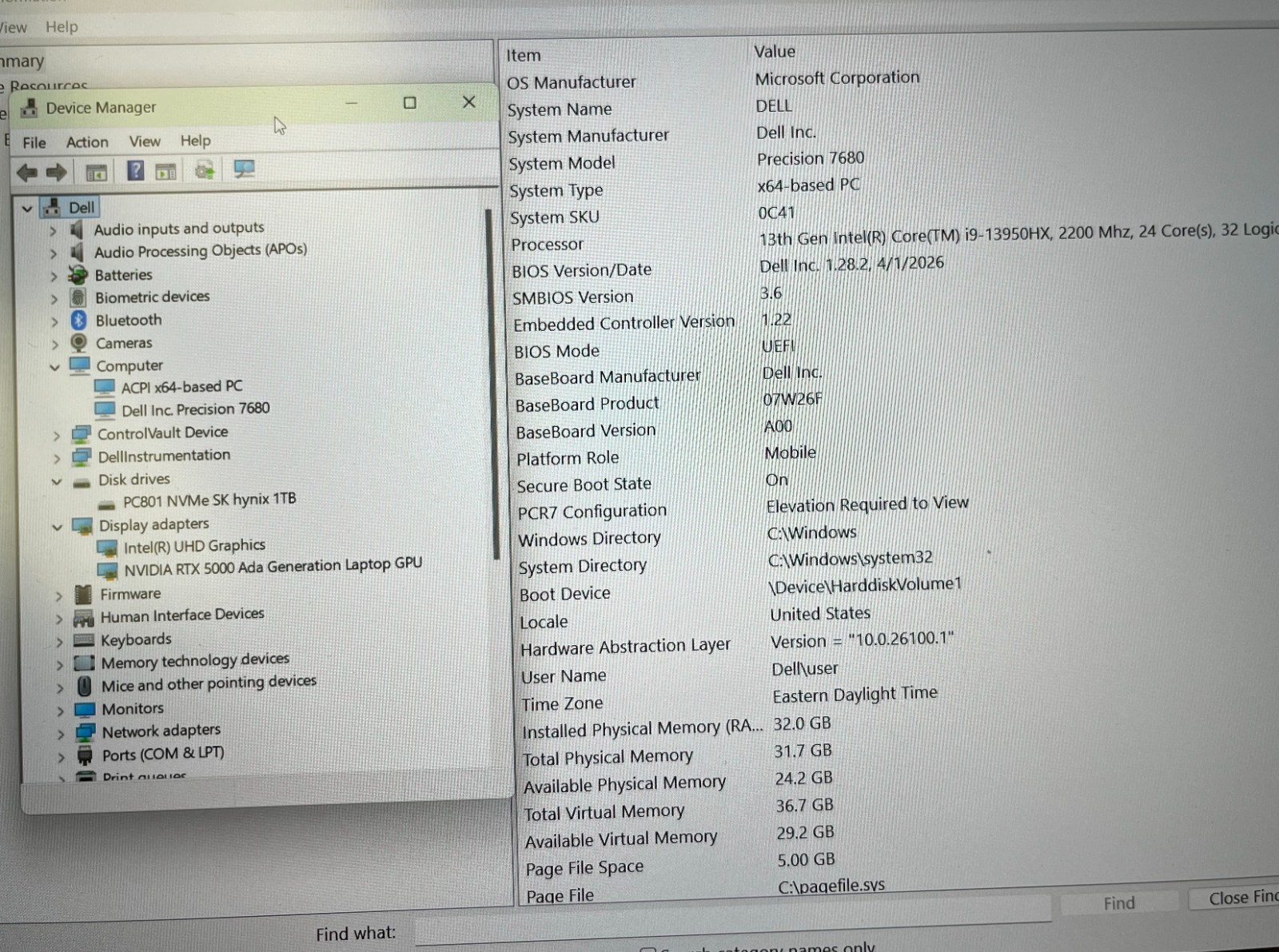The height and width of the screenshot is (952, 1279).
Task: Collapse the Computer category
Action: (55, 368)
